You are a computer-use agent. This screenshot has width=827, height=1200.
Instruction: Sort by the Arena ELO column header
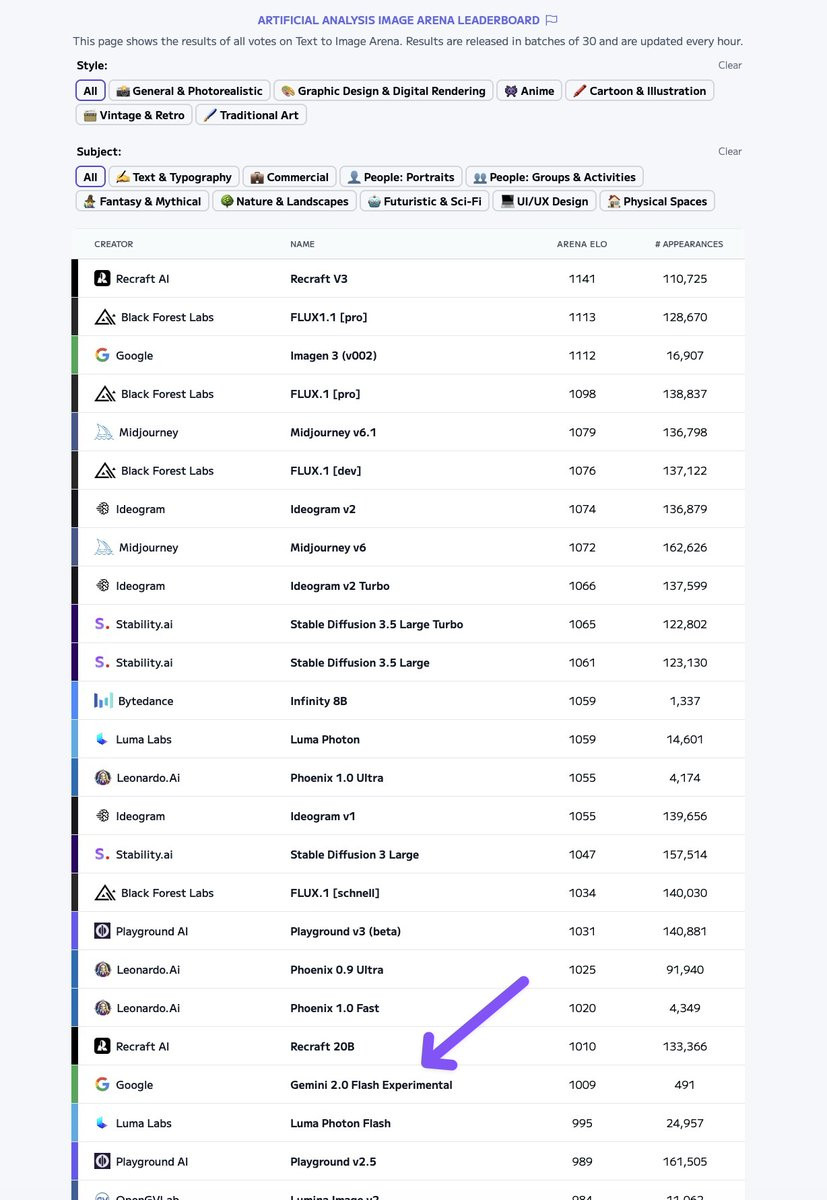click(x=582, y=244)
